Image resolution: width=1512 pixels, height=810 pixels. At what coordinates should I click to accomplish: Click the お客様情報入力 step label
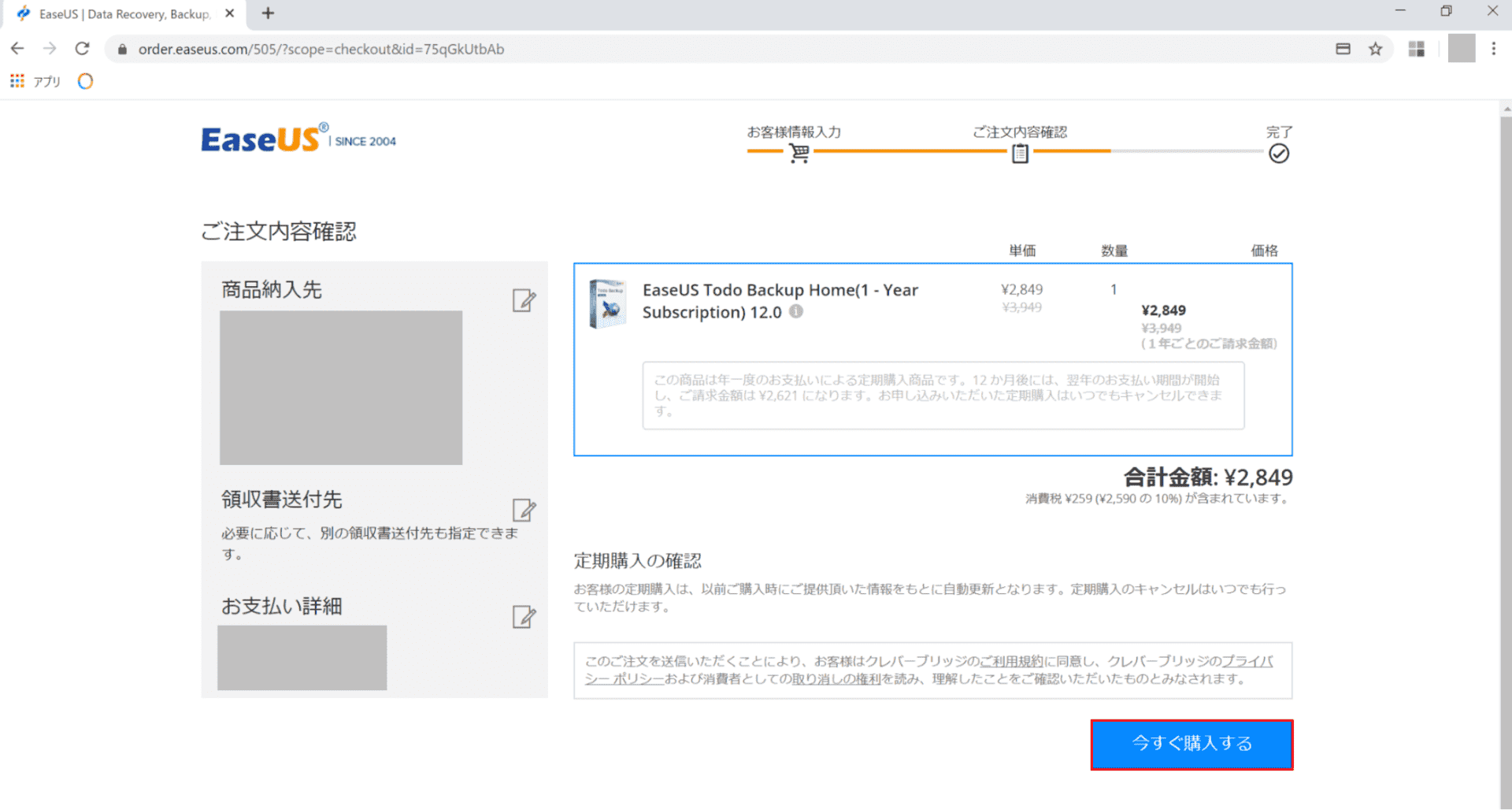tap(794, 132)
